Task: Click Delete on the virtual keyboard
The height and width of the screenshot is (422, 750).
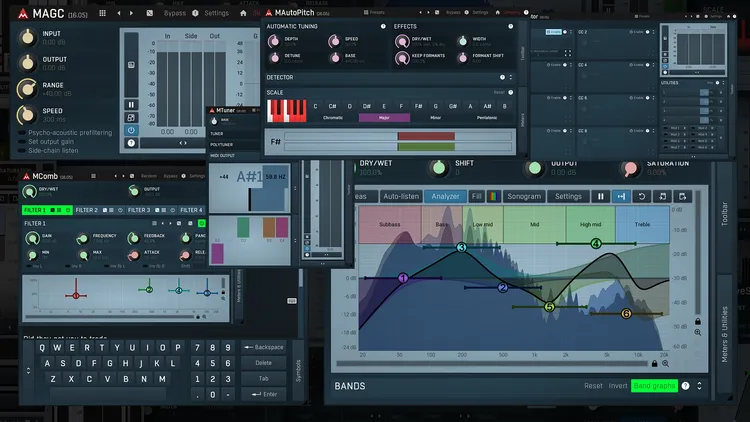Action: point(264,363)
